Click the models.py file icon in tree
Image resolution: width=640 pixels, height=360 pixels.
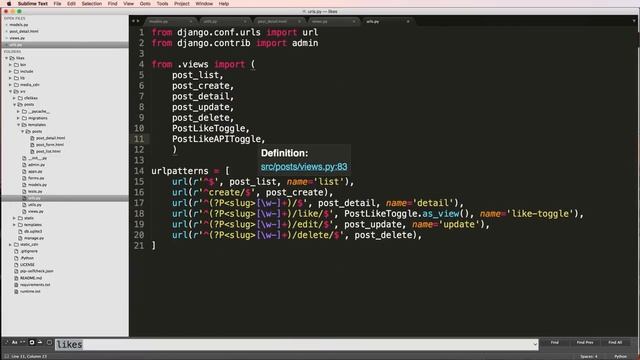pos(24,184)
